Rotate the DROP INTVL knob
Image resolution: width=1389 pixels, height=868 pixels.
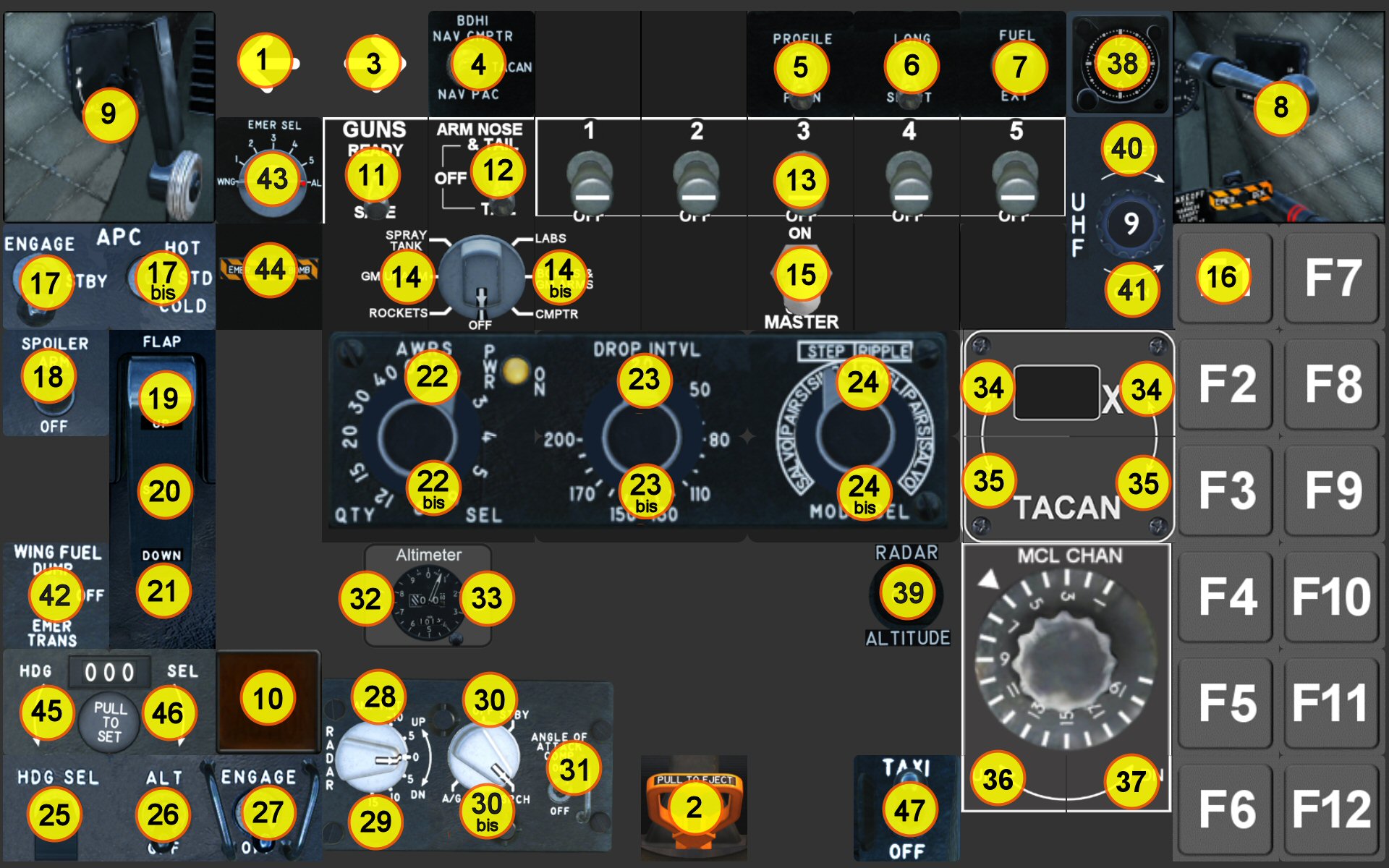tap(643, 436)
